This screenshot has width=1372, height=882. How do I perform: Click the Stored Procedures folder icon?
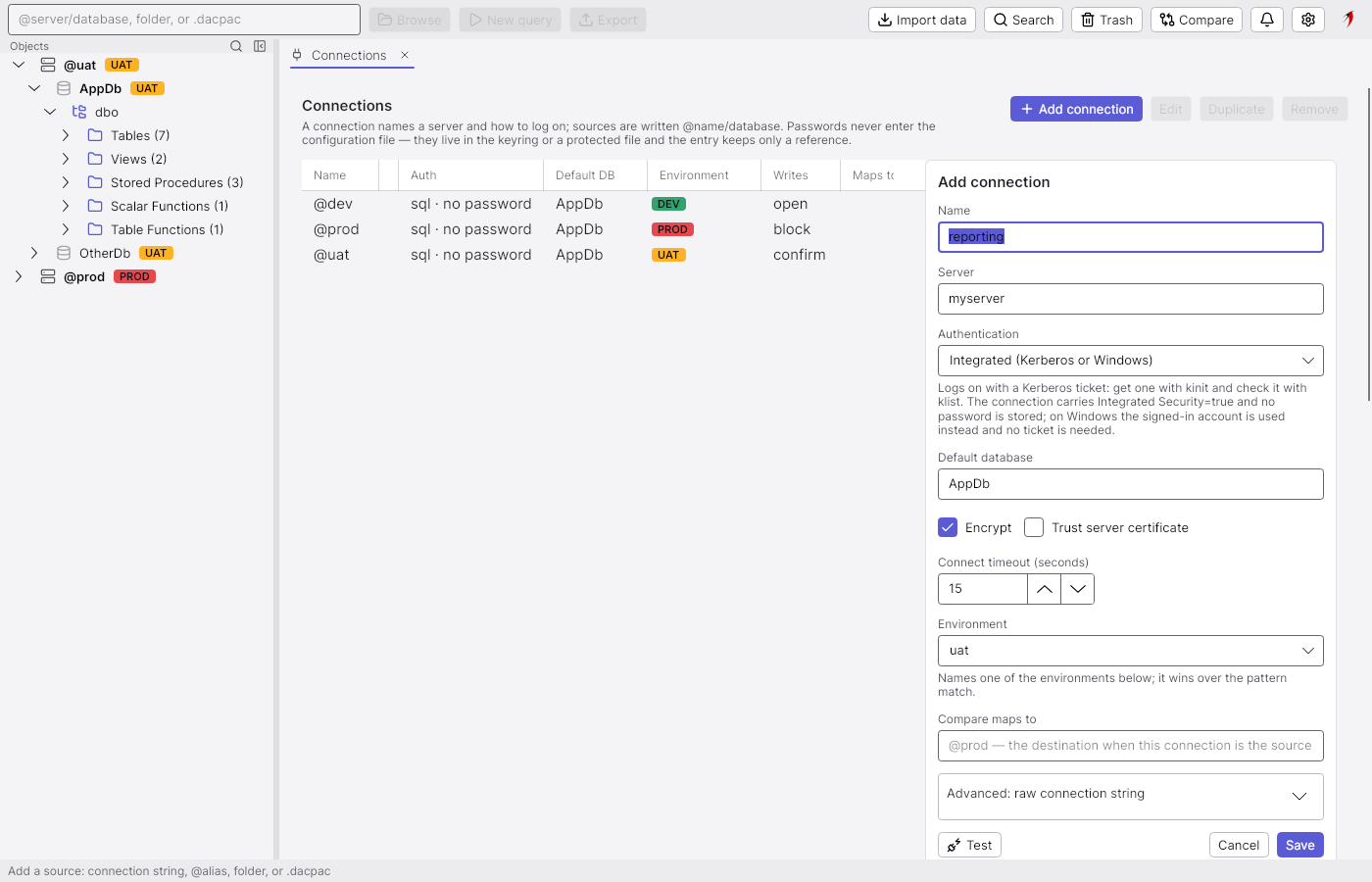95,182
